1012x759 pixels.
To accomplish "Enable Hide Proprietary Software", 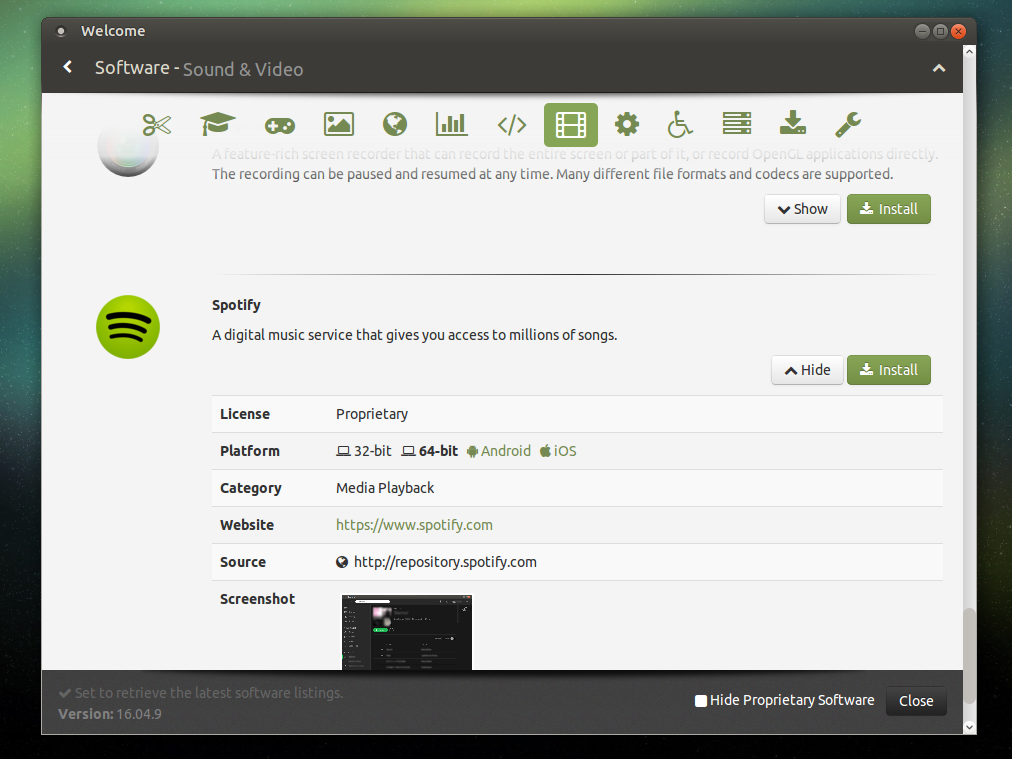I will pyautogui.click(x=700, y=701).
